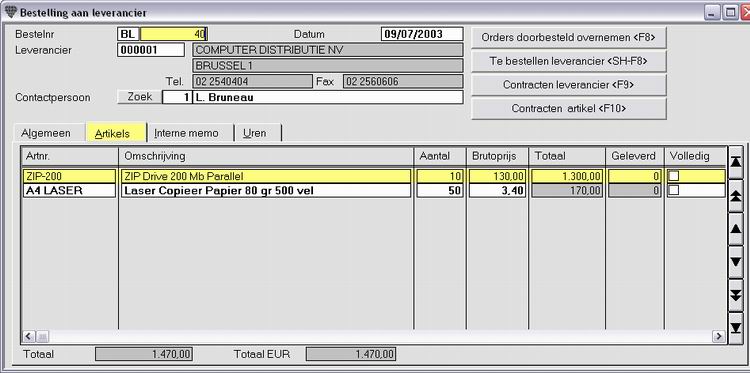Image resolution: width=750 pixels, height=373 pixels.
Task: Jump to first record with top arrow button
Action: click(x=736, y=162)
